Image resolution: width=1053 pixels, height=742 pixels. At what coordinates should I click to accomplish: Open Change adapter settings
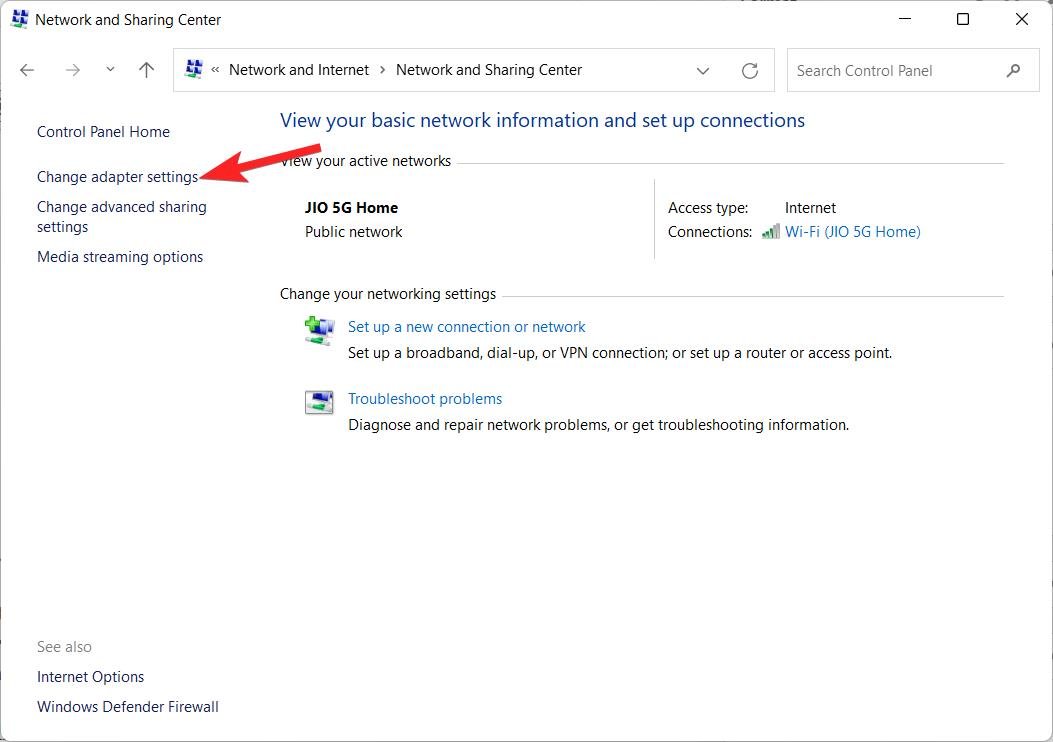117,177
